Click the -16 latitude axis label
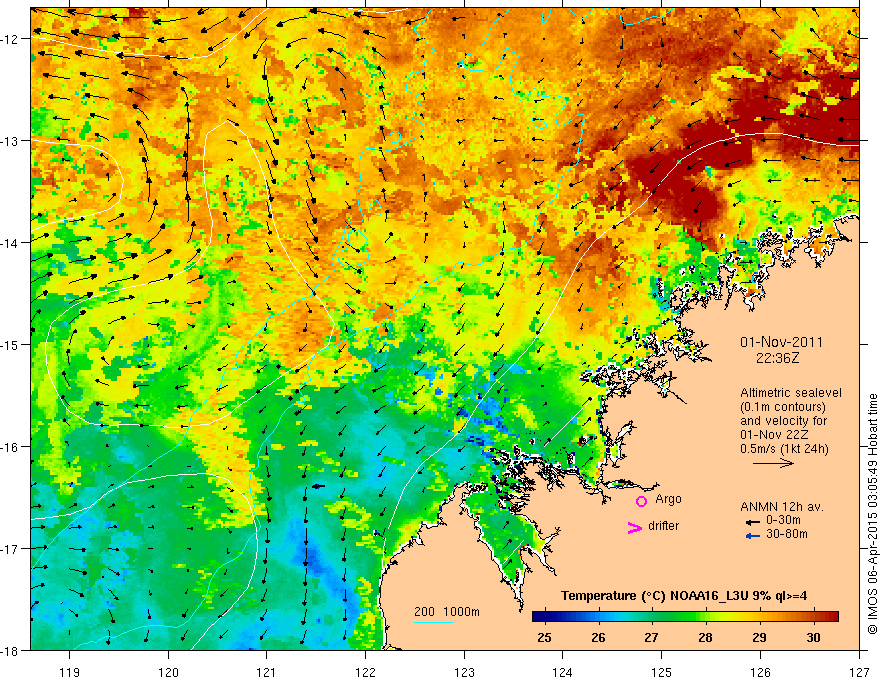This screenshot has height=680, width=880. [11, 447]
